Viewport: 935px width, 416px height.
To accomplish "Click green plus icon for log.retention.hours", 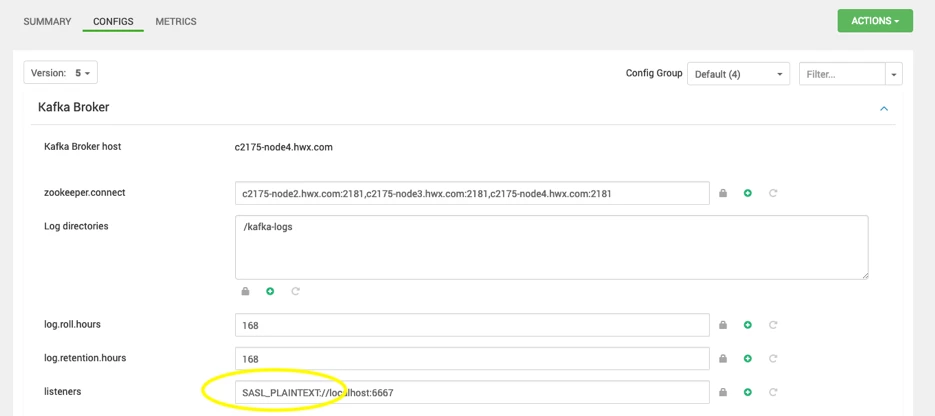I will click(x=748, y=359).
